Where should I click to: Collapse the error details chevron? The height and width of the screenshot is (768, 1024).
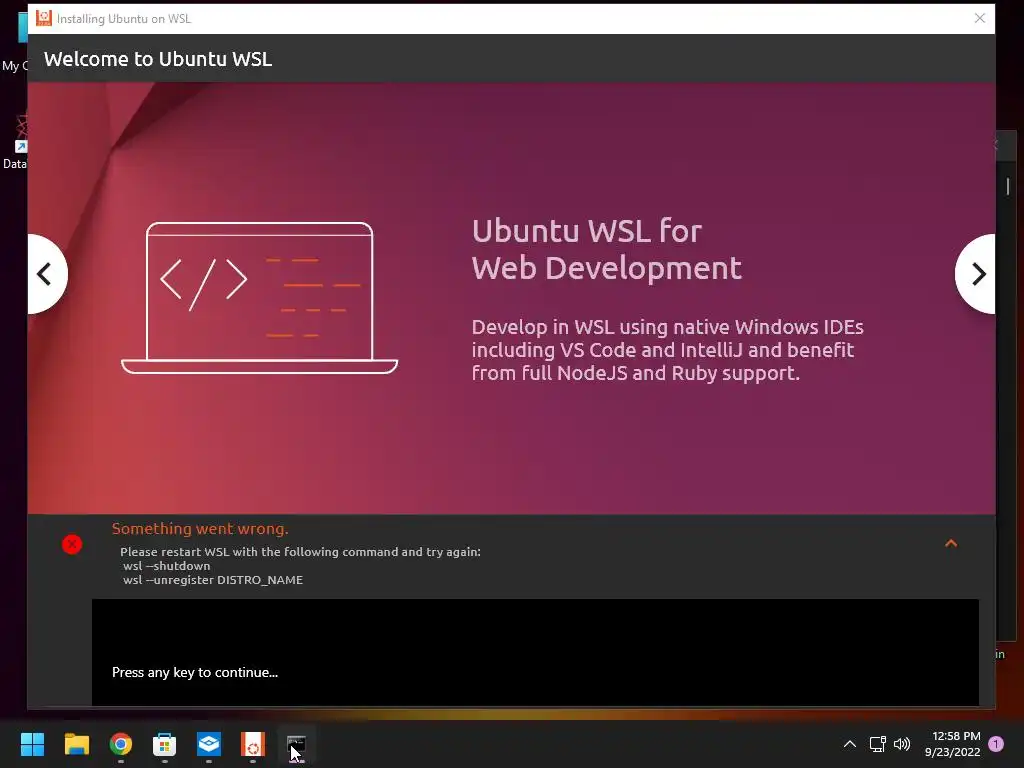951,543
